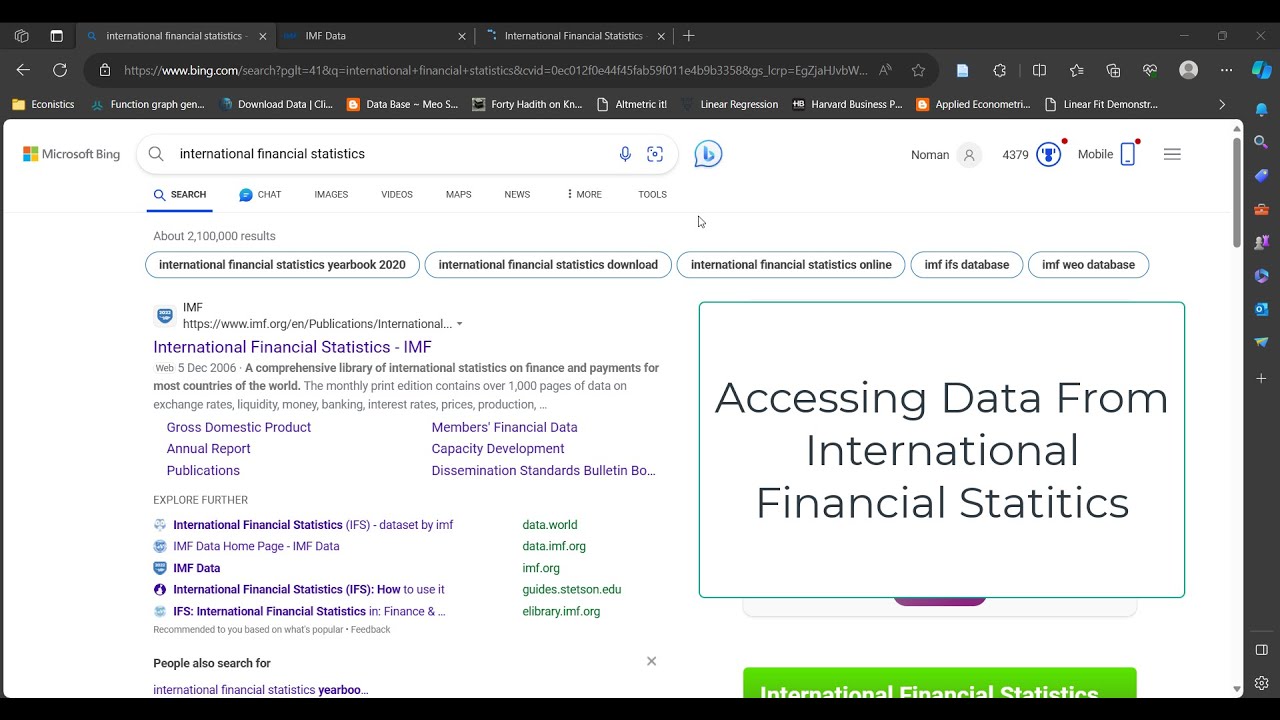Close the IMF Data tab
Image resolution: width=1280 pixels, height=720 pixels.
[x=462, y=36]
